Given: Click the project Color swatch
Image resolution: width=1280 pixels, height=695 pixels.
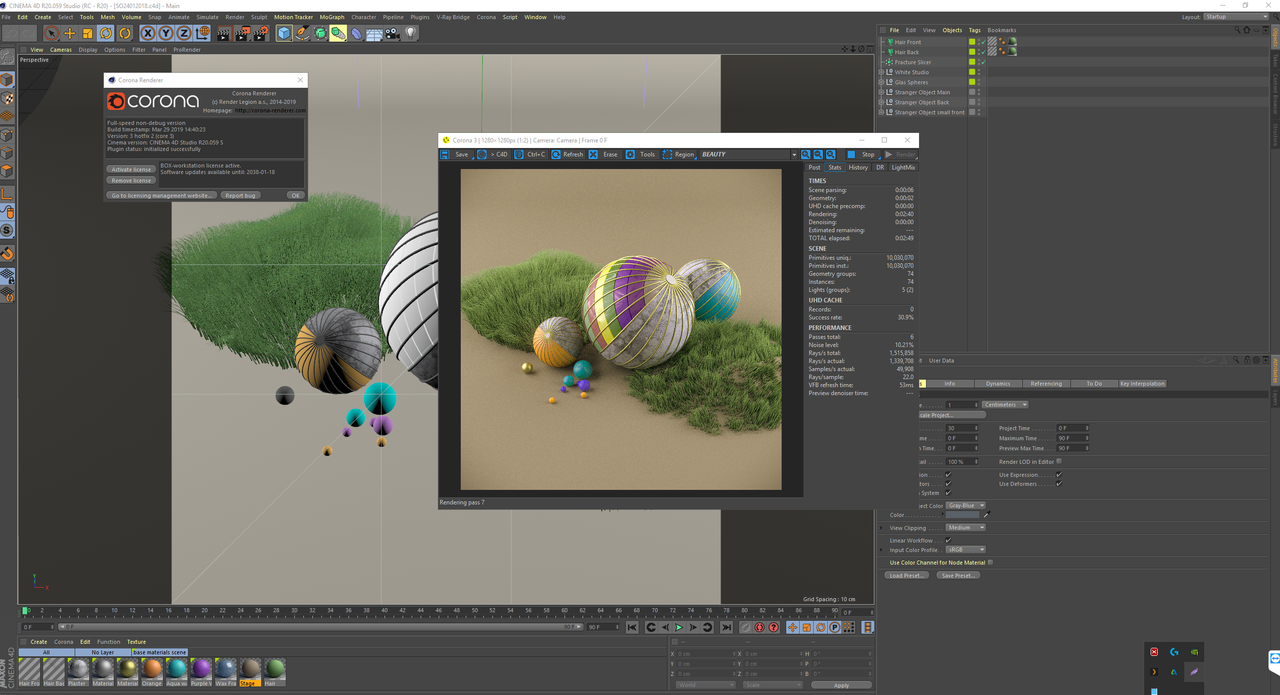Looking at the screenshot, I should pos(962,516).
